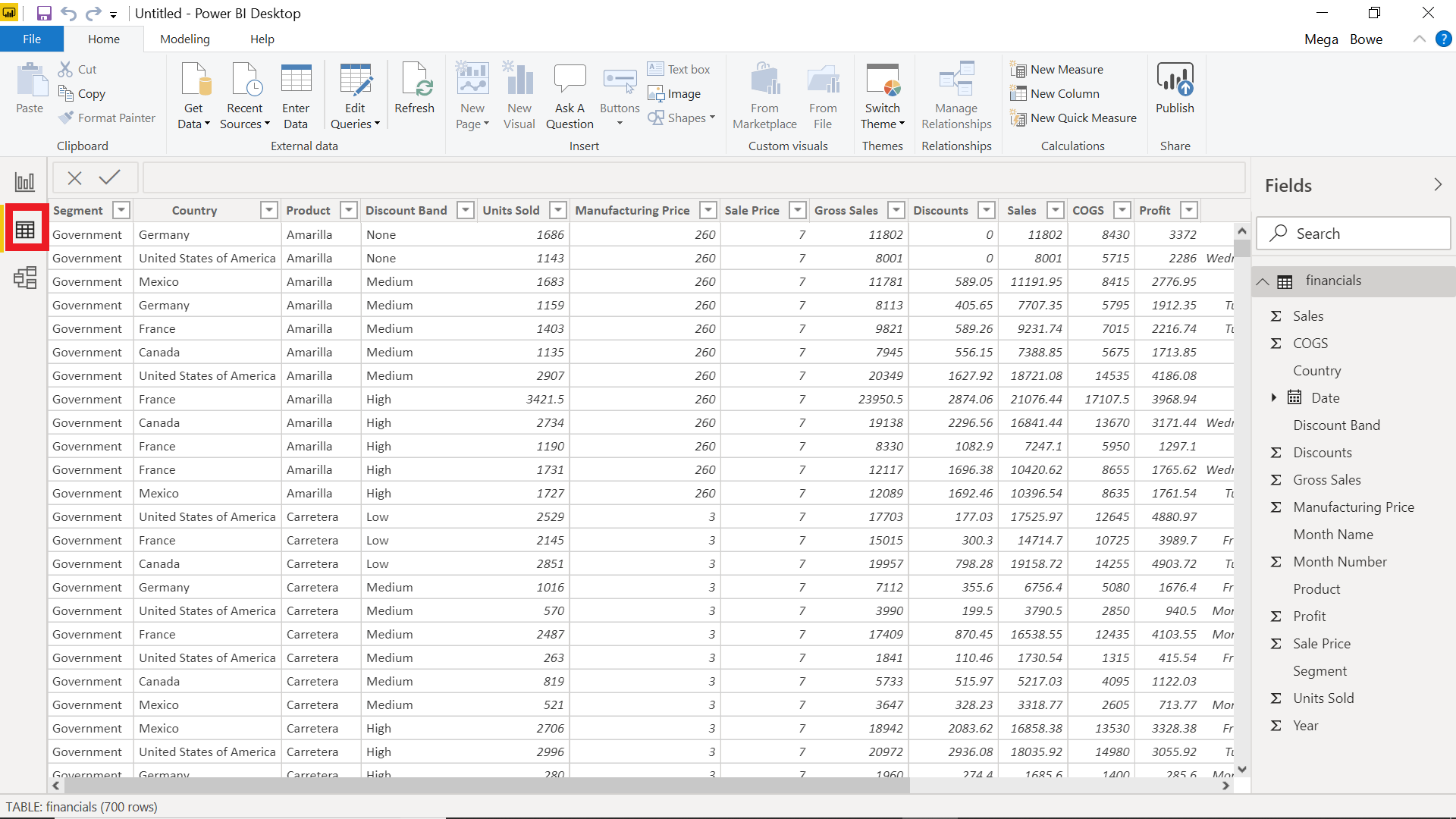The height and width of the screenshot is (819, 1456).
Task: Open Ask A Question
Action: coord(570,96)
